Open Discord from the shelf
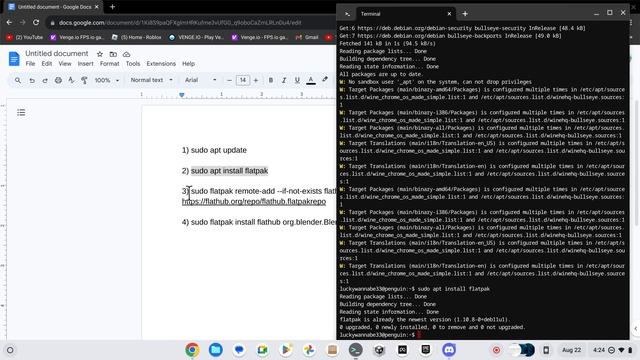The width and height of the screenshot is (640, 360). pyautogui.click(x=449, y=350)
